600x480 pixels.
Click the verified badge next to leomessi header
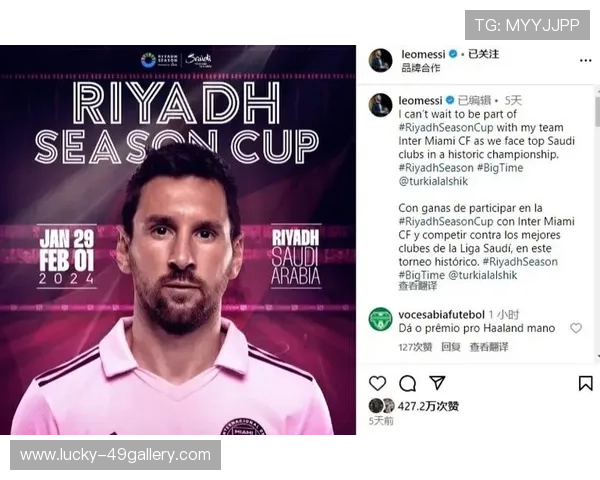pos(453,54)
